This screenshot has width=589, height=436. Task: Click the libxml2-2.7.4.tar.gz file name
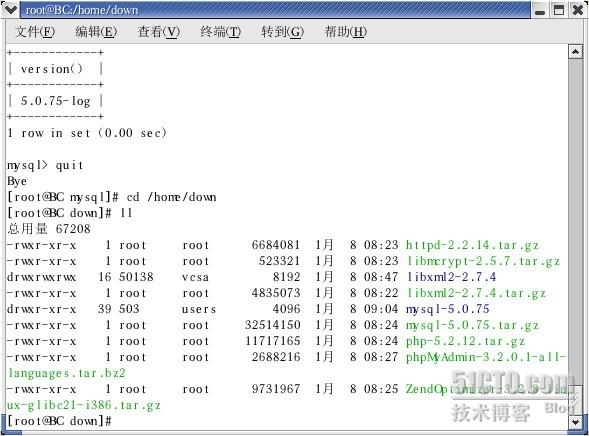(x=476, y=293)
